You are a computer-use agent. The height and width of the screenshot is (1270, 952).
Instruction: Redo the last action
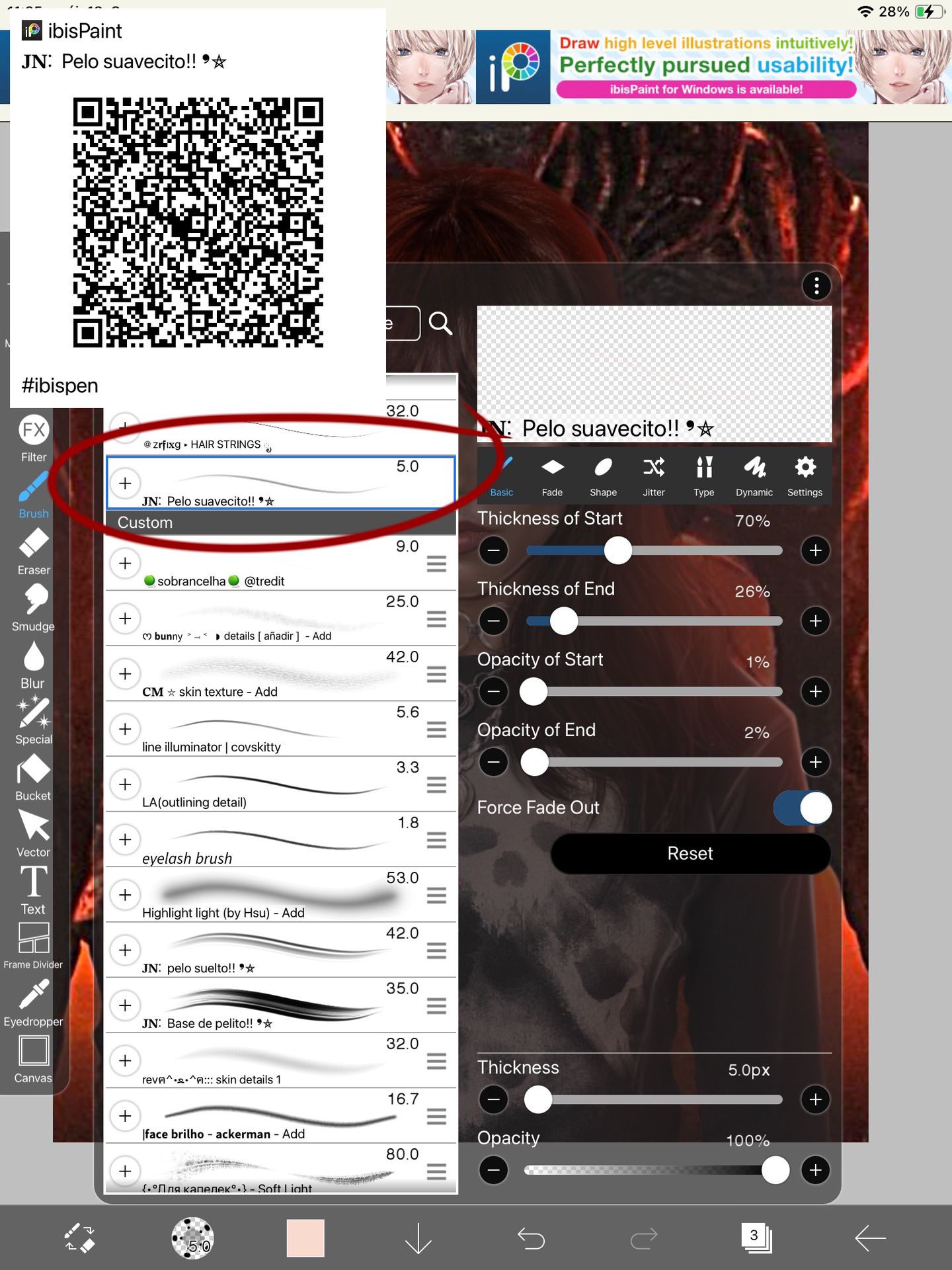pos(644,1238)
